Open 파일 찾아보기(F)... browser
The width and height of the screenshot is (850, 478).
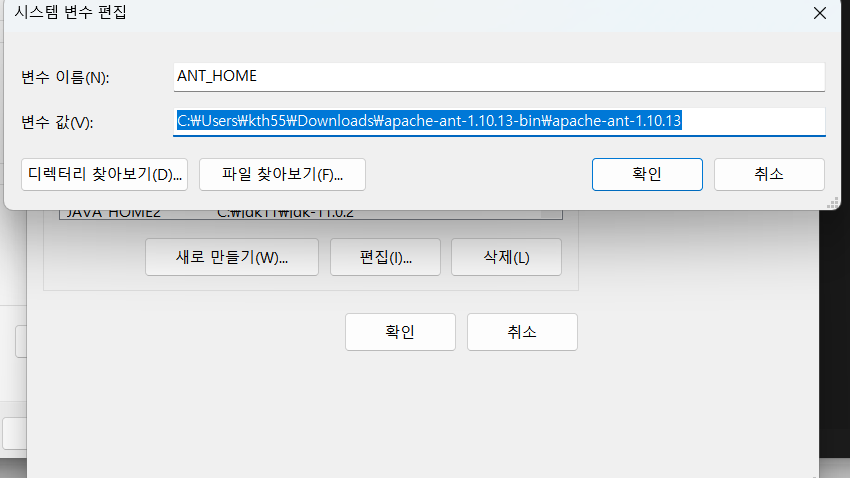point(282,175)
